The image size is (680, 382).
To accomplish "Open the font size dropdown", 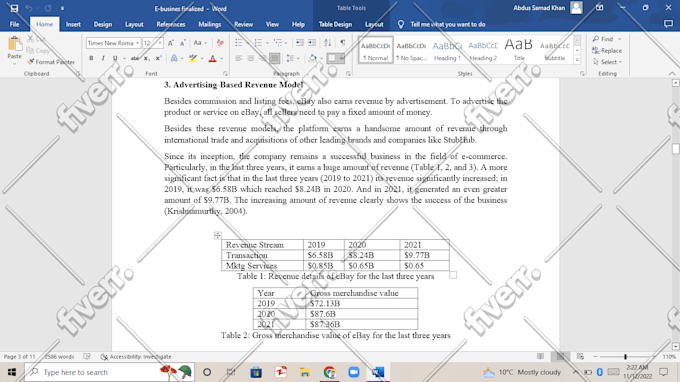I will tap(160, 43).
